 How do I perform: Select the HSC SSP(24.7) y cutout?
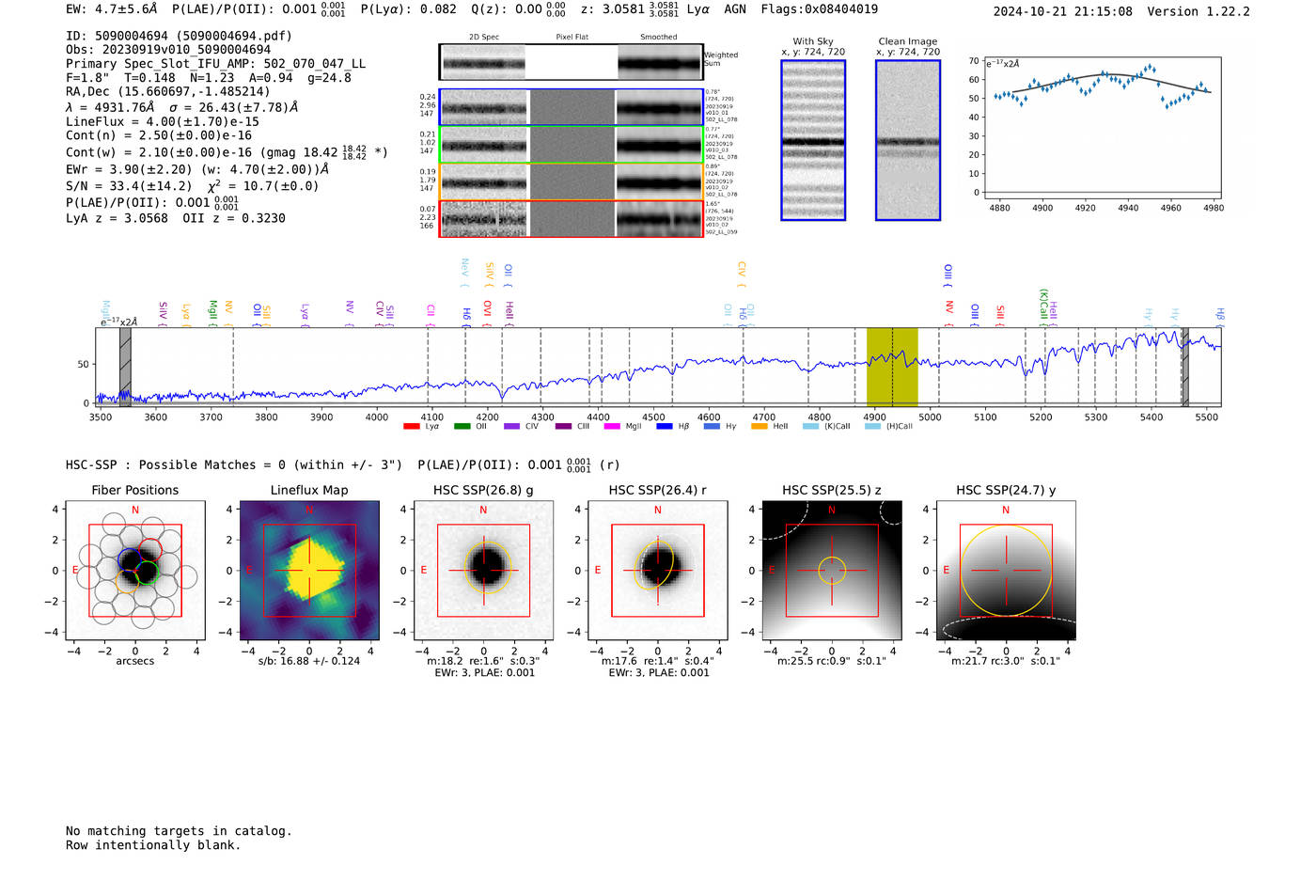[x=1006, y=571]
